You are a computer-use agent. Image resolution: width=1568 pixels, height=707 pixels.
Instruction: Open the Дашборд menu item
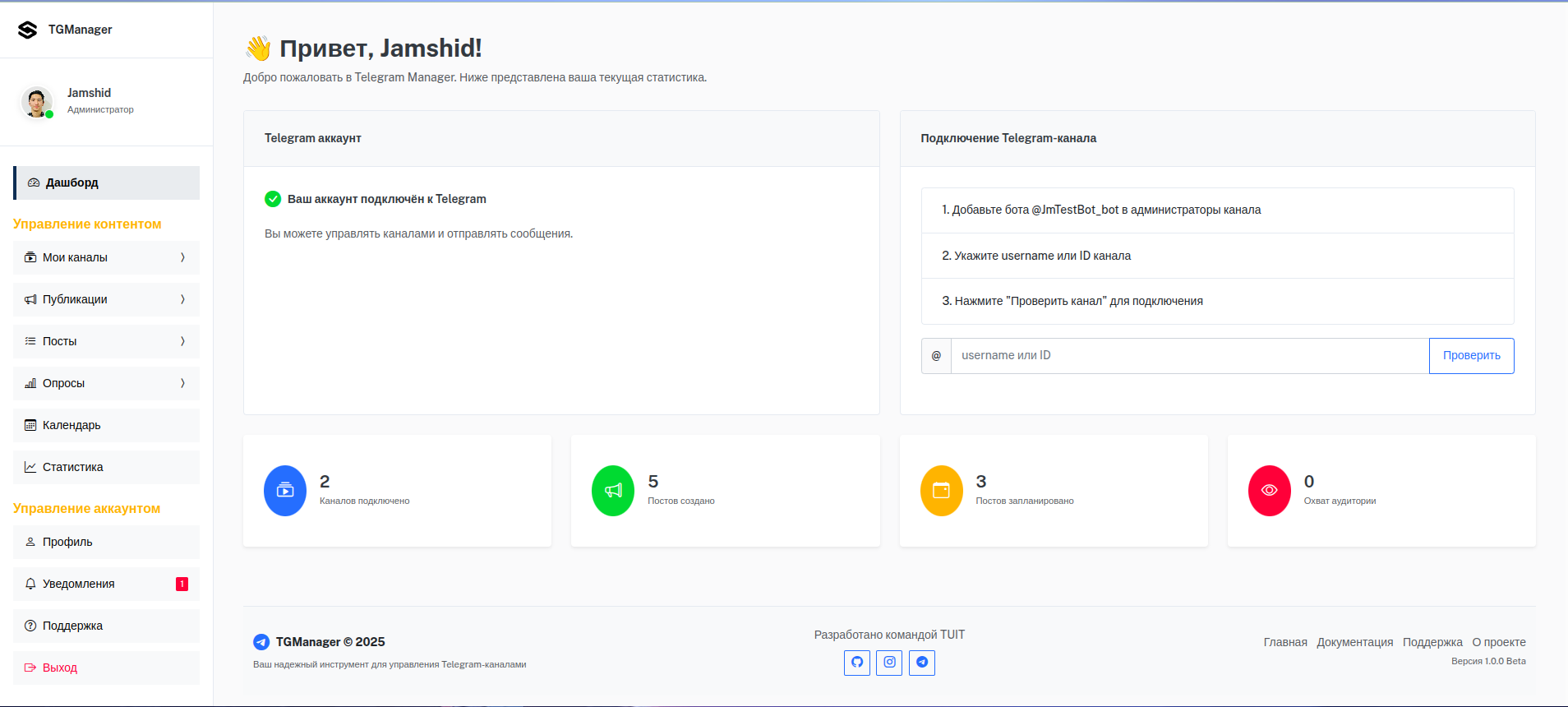click(106, 183)
